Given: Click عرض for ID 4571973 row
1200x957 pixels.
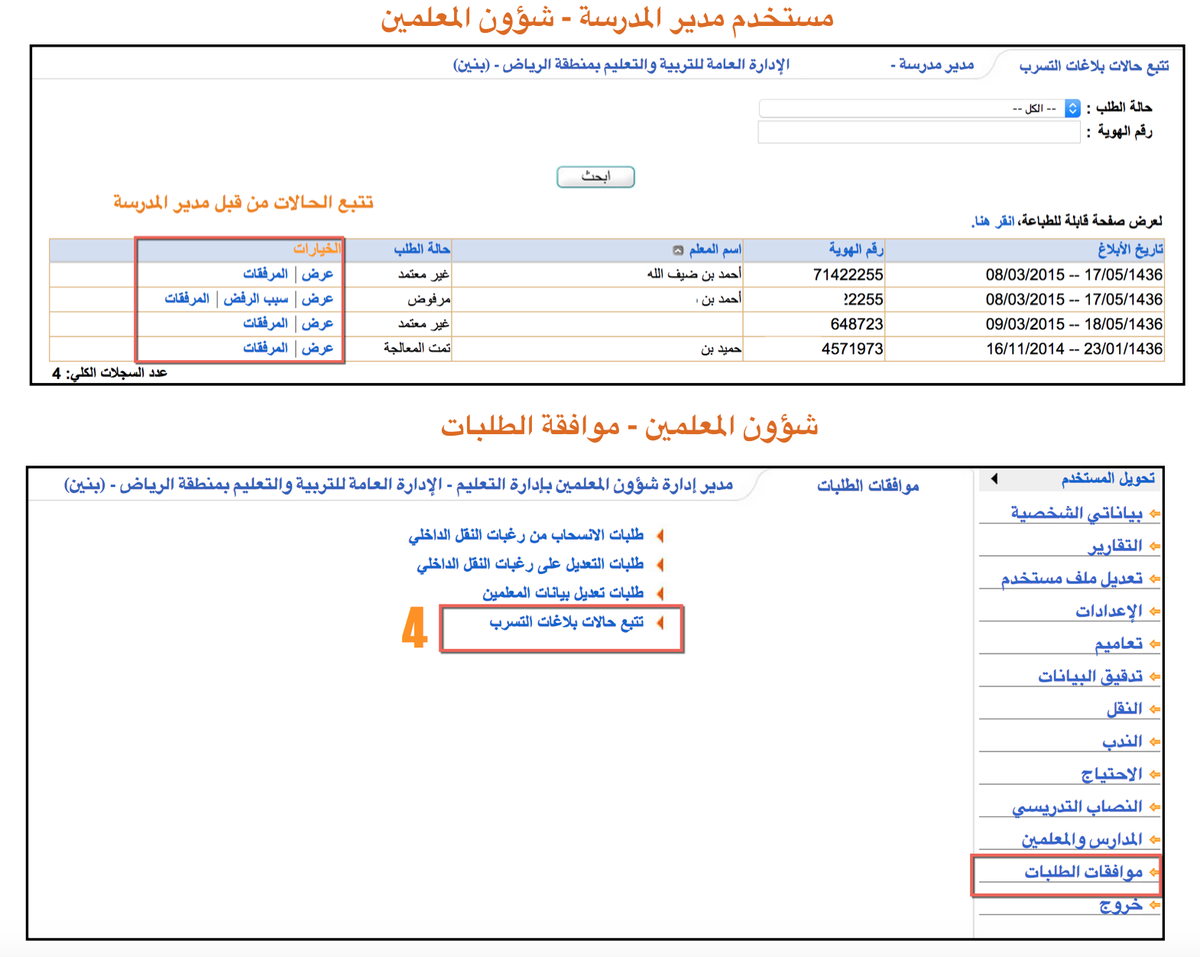Looking at the screenshot, I should 318,348.
